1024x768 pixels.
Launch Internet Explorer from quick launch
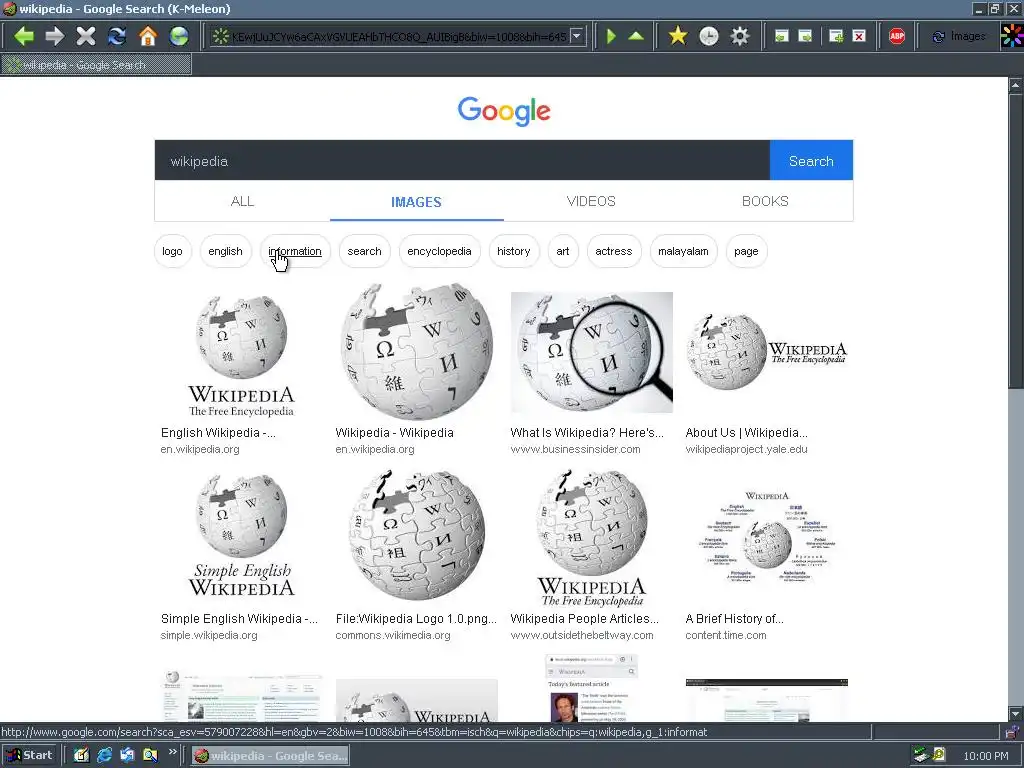tap(104, 756)
